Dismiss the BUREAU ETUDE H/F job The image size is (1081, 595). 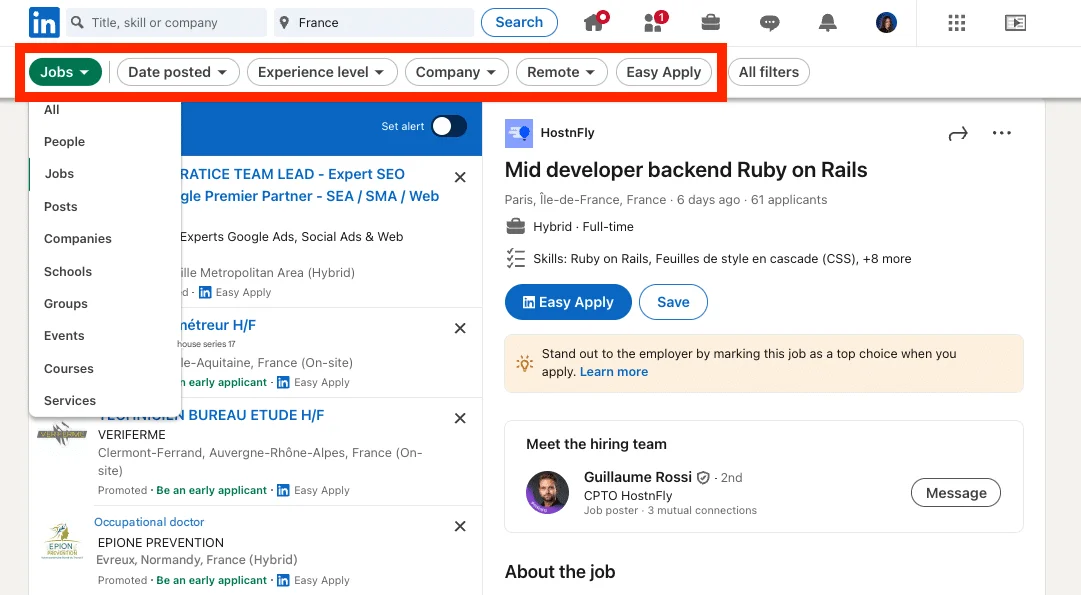click(461, 418)
